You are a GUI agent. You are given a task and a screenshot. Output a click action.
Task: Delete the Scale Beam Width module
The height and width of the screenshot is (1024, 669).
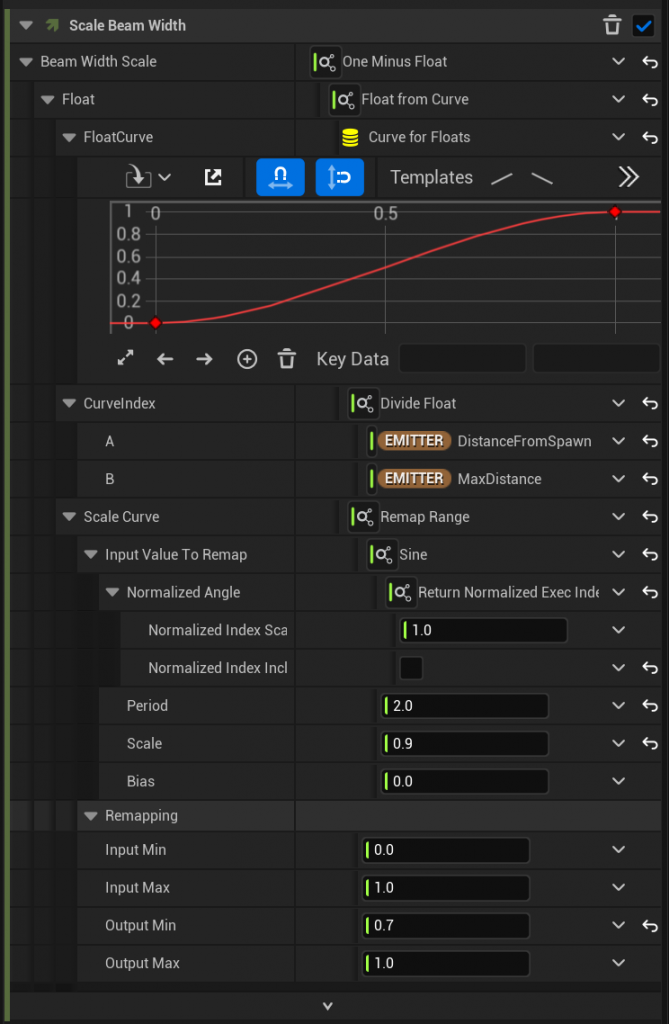(x=612, y=26)
